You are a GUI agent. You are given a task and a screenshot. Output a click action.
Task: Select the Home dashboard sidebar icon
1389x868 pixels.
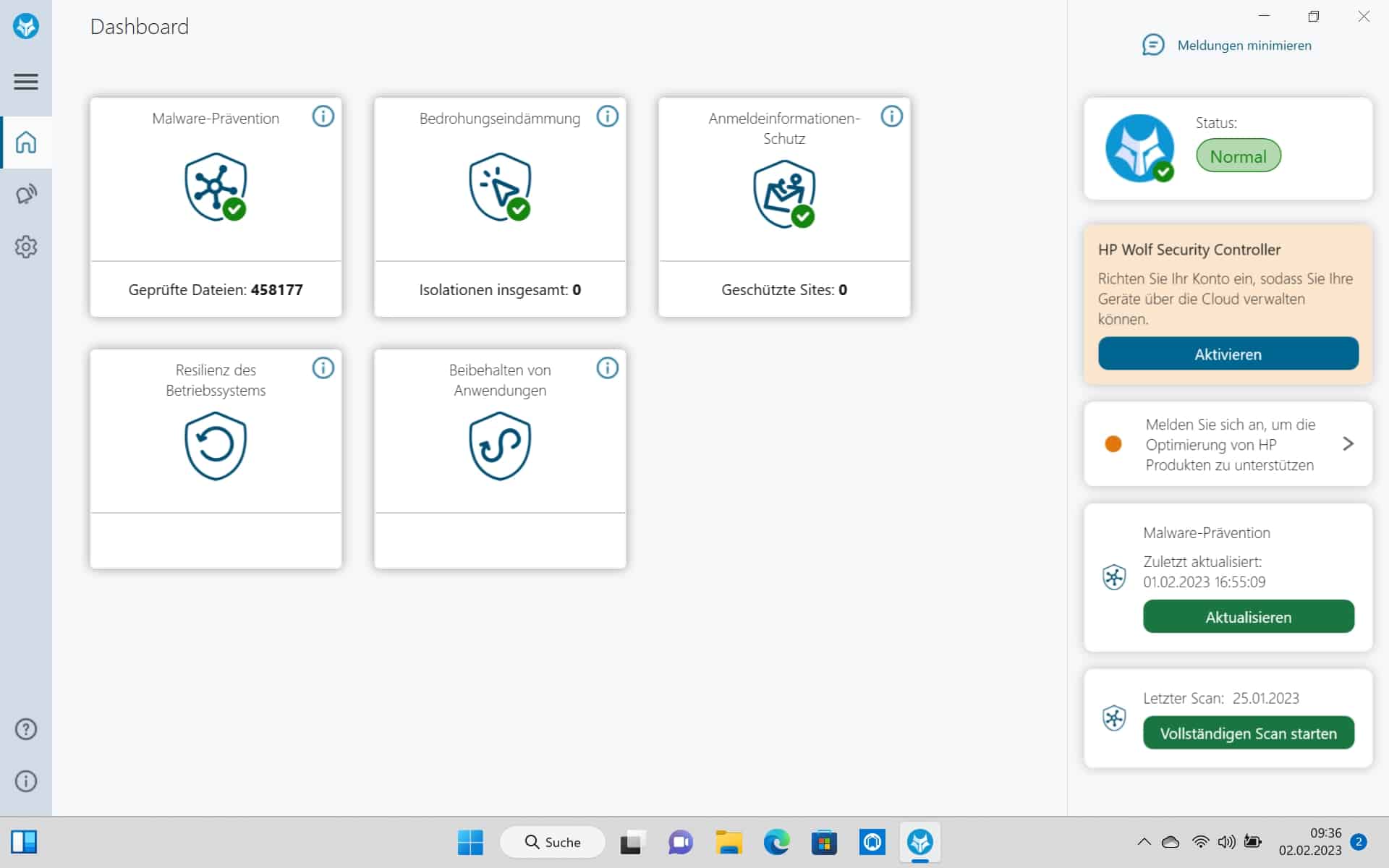coord(26,142)
